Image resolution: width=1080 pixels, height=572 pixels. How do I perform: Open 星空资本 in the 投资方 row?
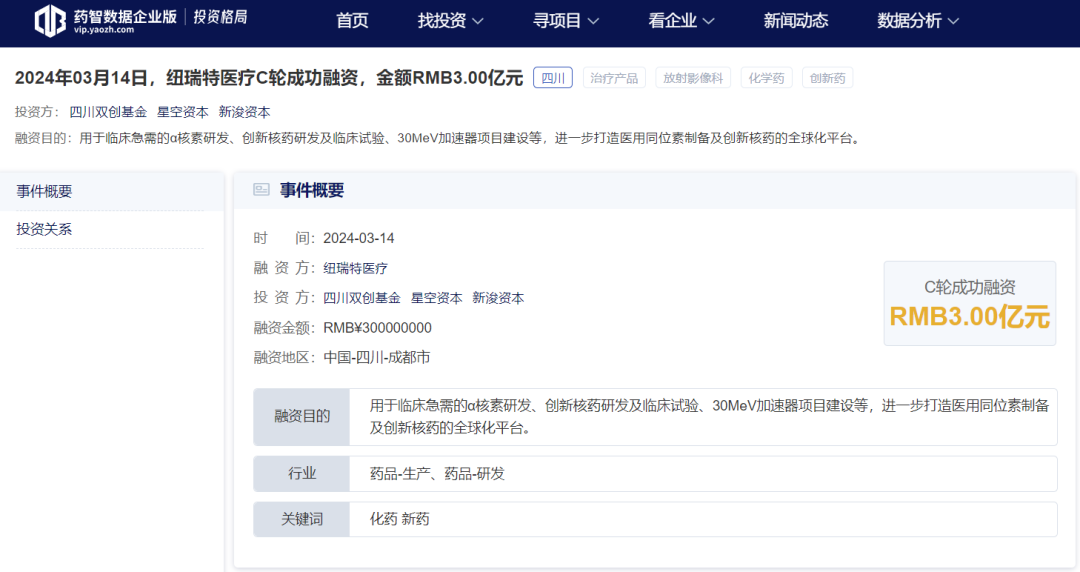[437, 298]
